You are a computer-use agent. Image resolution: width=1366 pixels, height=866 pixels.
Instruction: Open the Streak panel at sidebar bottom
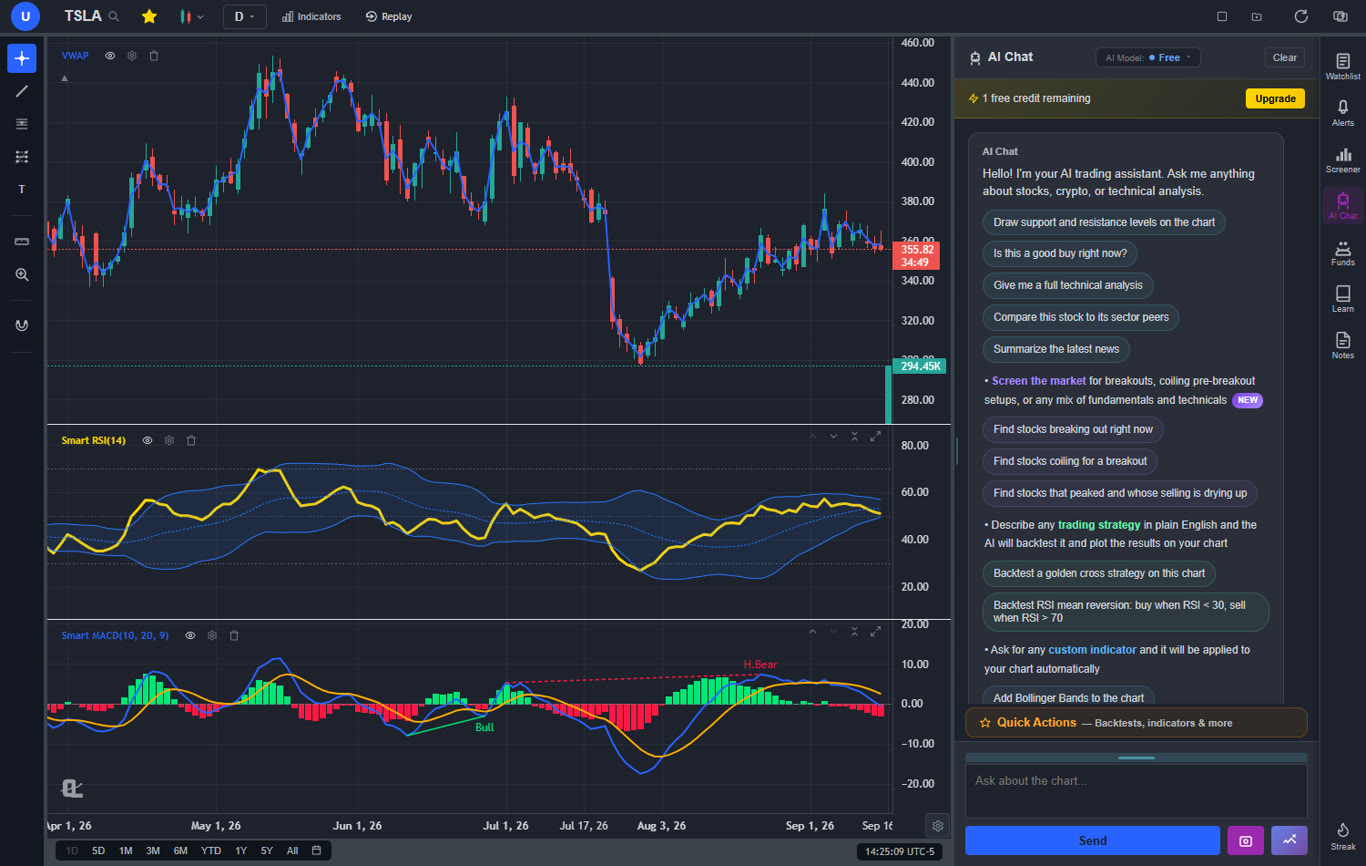pos(1343,837)
